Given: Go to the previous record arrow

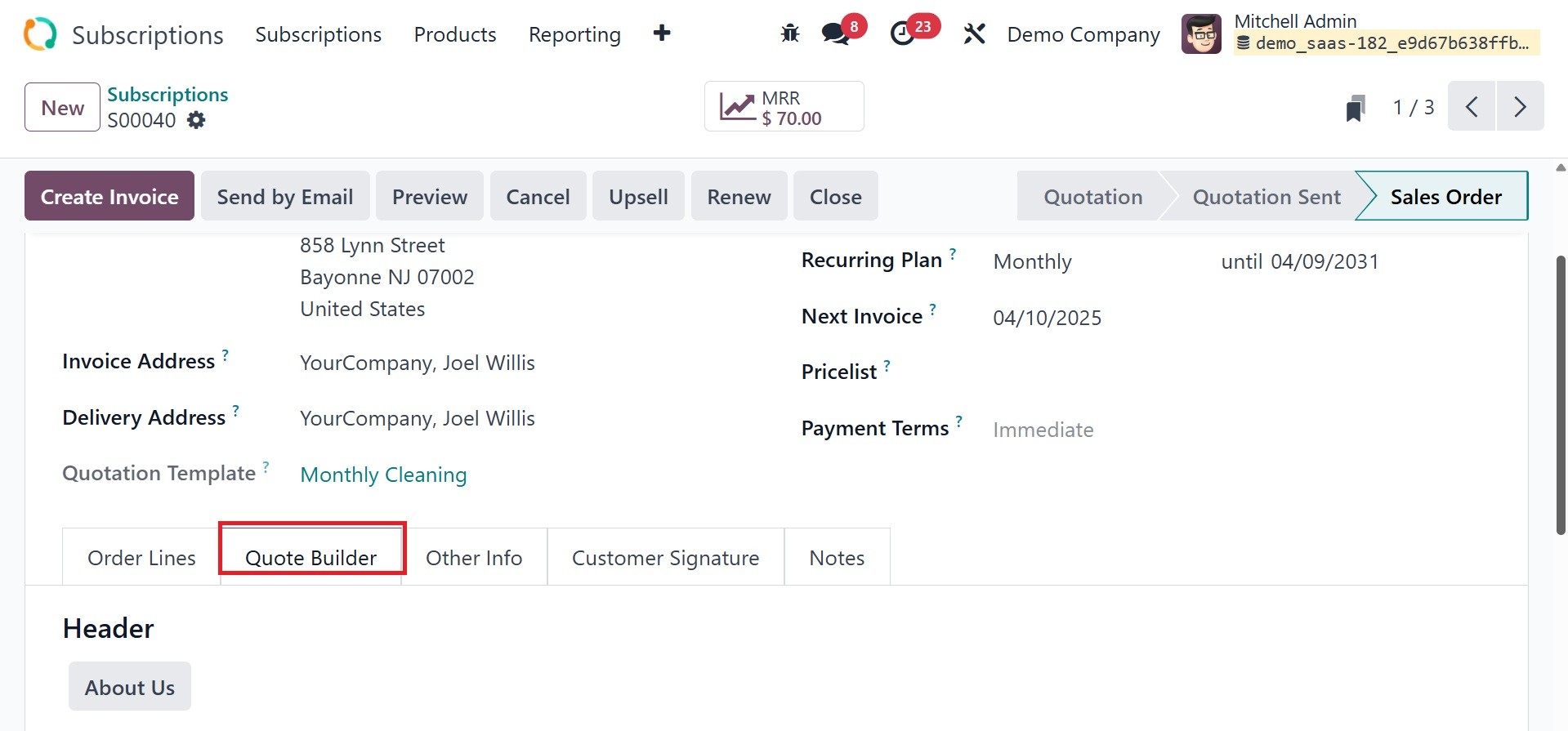Looking at the screenshot, I should click(1472, 106).
